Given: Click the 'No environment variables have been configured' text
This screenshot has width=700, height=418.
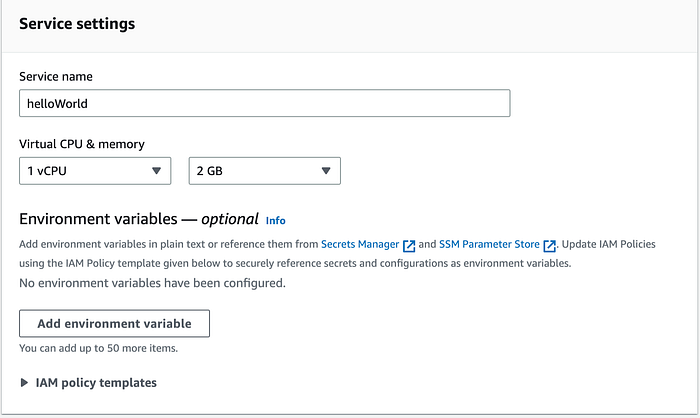Looking at the screenshot, I should pos(152,283).
